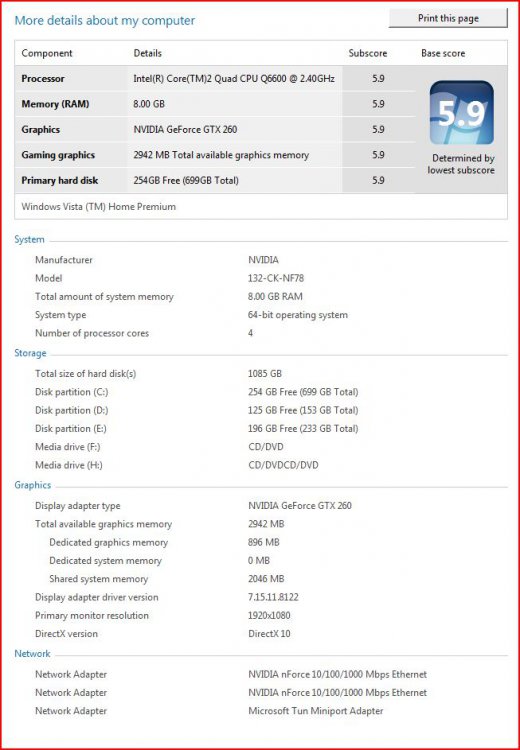Click the Subscore column header
Screen dimensions: 520x750
point(367,53)
